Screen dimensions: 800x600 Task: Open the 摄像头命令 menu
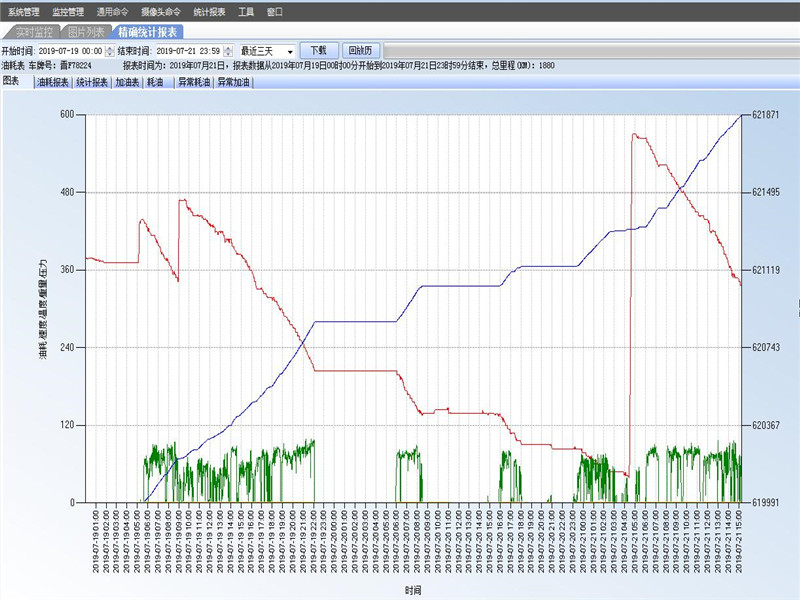(x=161, y=12)
